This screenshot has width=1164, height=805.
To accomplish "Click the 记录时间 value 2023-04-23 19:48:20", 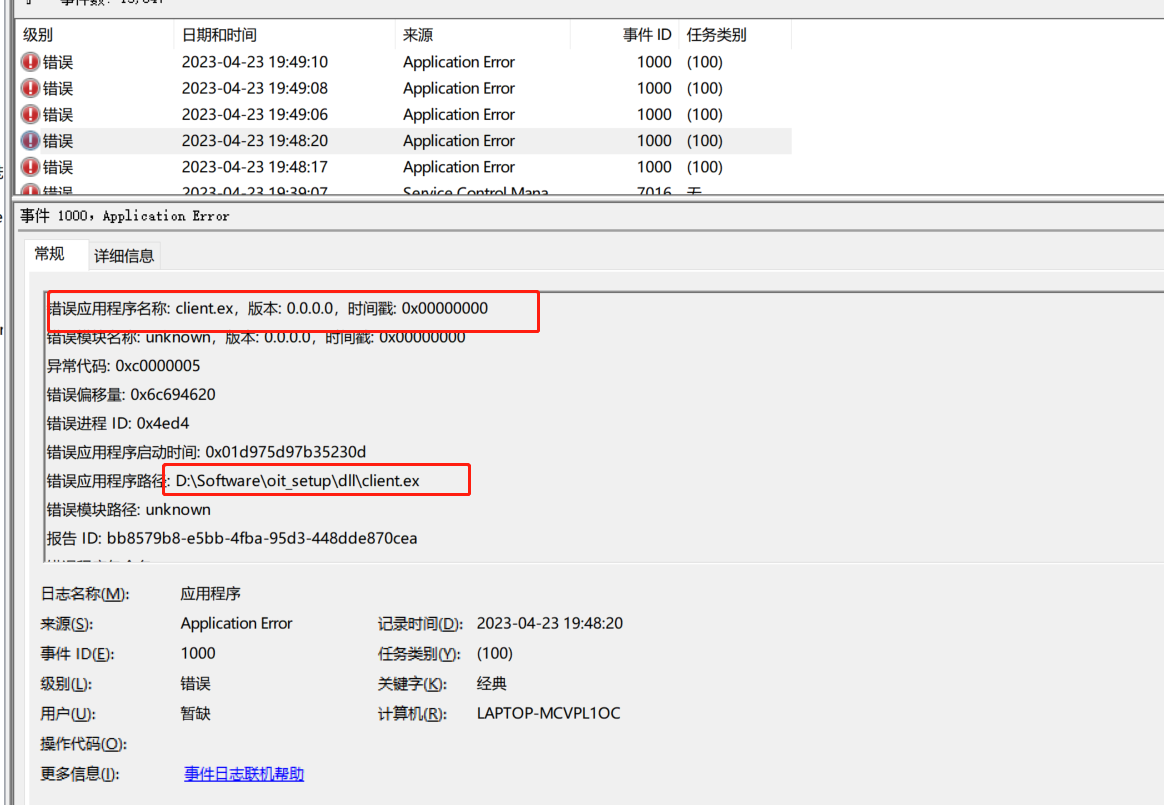I will pos(550,624).
